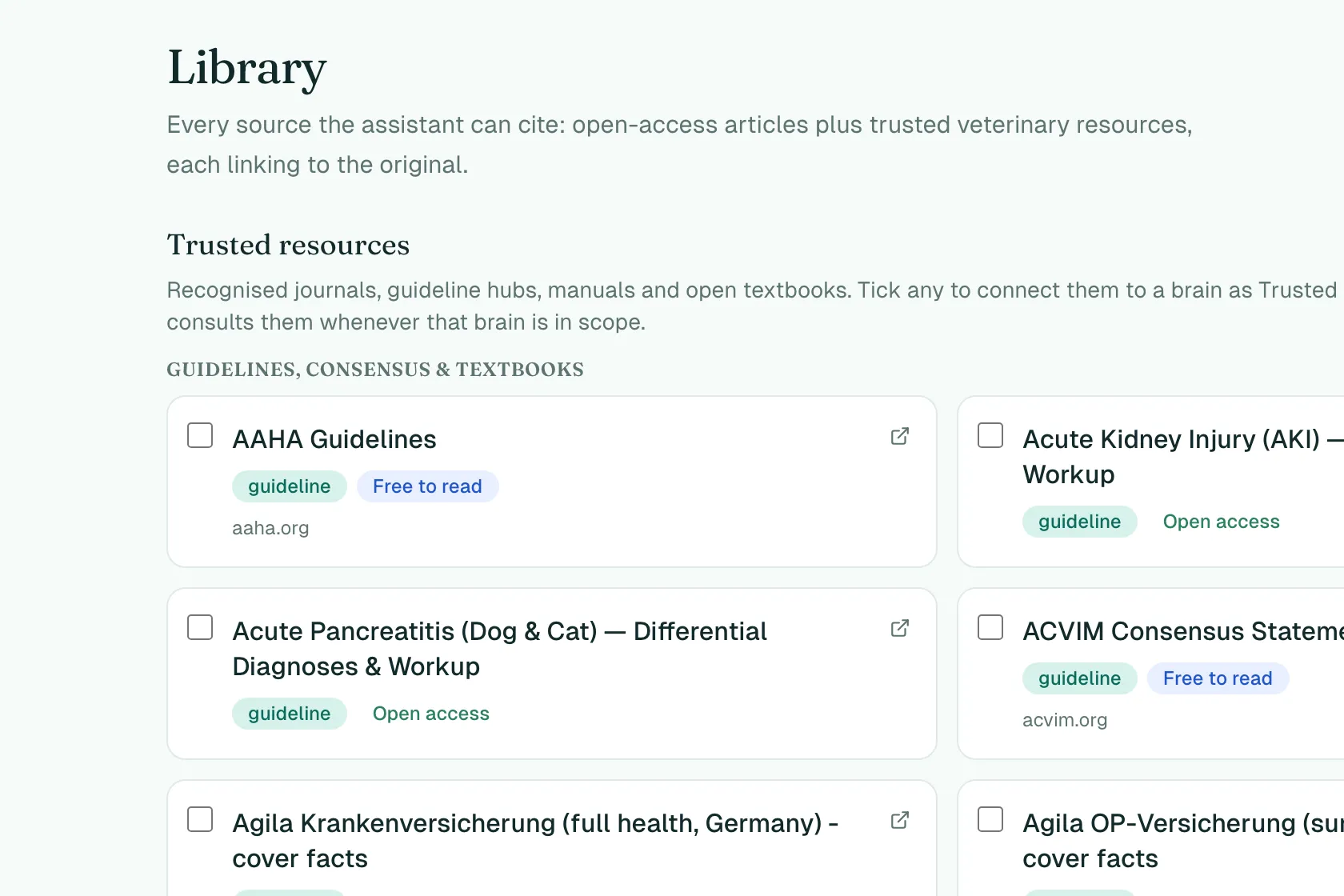This screenshot has width=1344, height=896.
Task: Tick the Agila Krankenversicherung checkbox
Action: (200, 819)
